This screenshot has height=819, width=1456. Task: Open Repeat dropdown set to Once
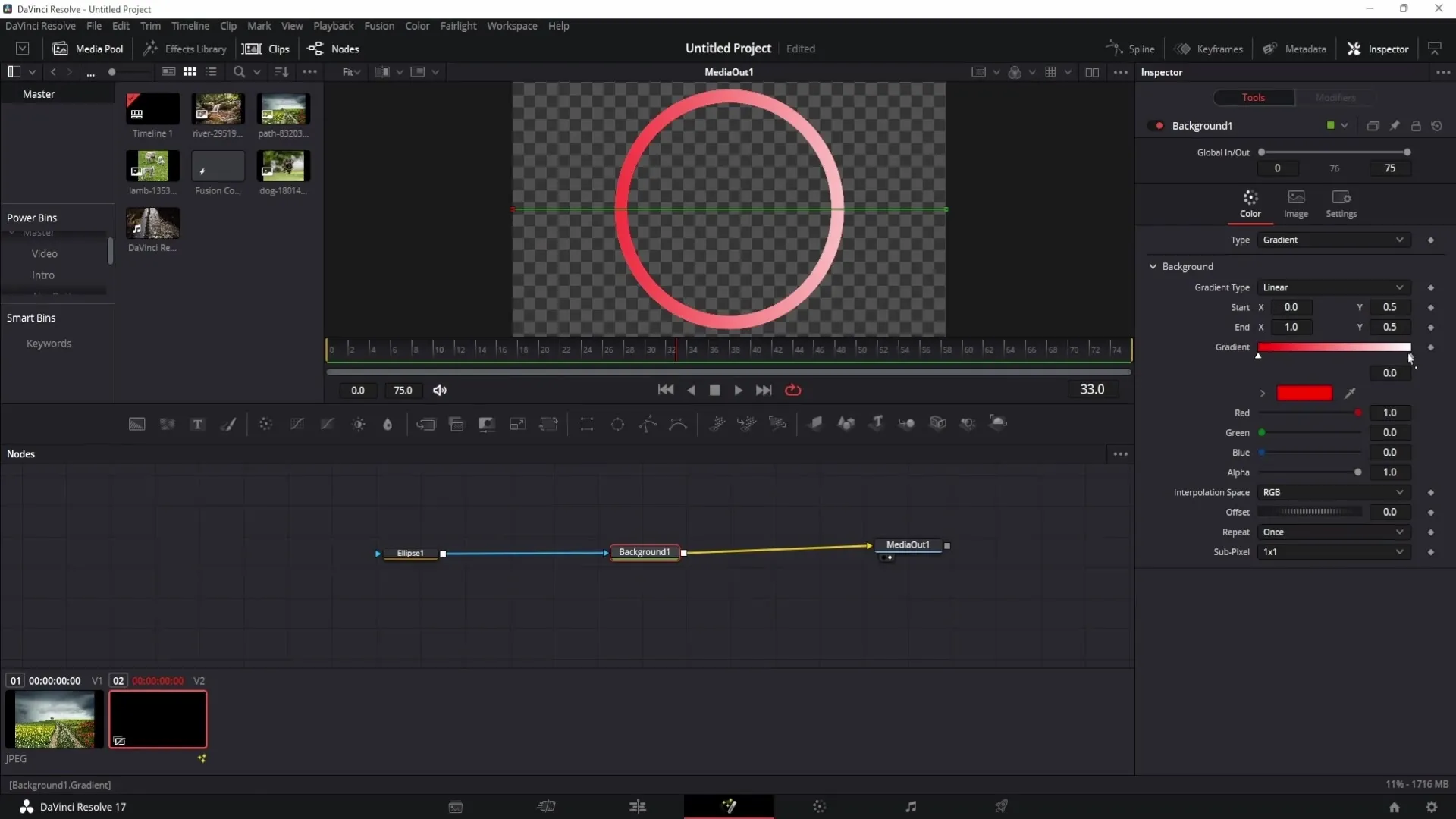coord(1333,532)
